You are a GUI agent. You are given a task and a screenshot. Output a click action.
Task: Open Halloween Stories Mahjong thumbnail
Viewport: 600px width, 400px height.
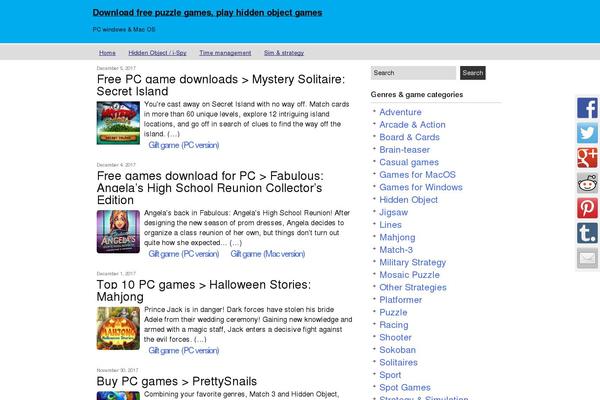pyautogui.click(x=118, y=328)
